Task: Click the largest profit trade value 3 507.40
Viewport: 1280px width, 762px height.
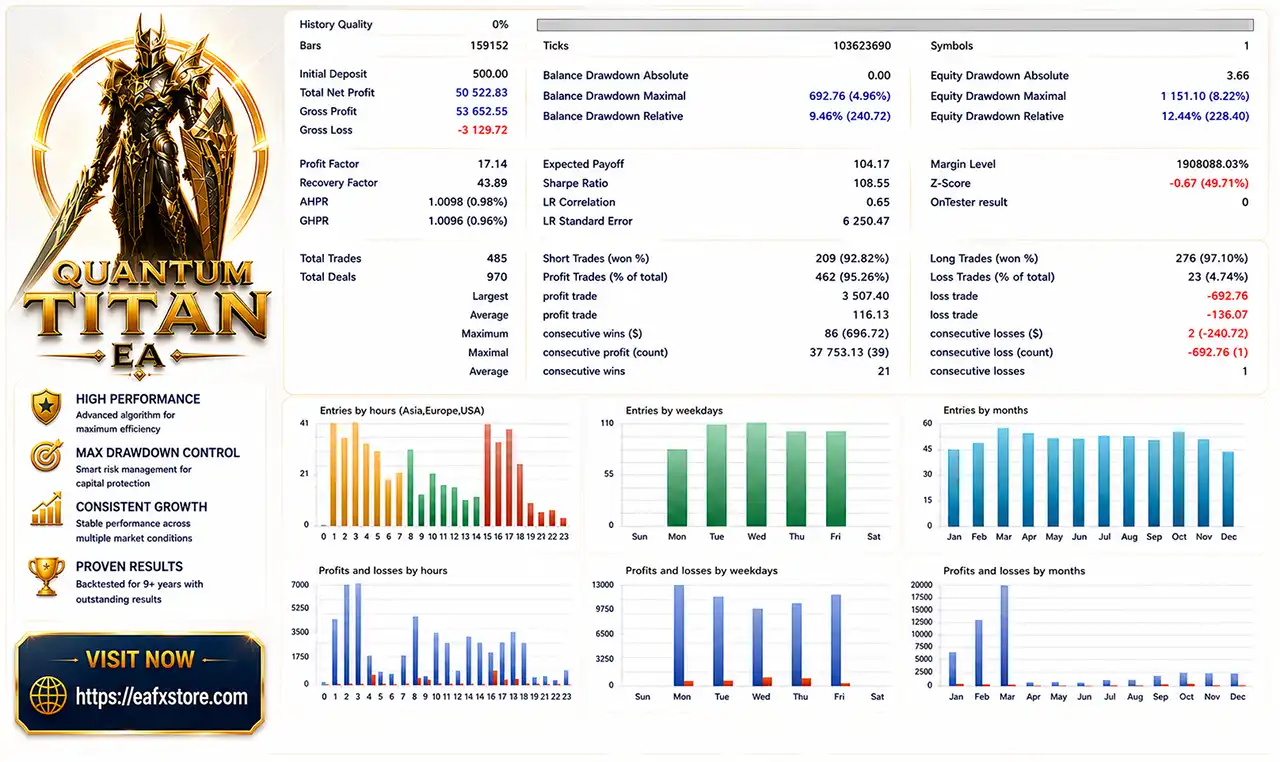Action: 866,296
